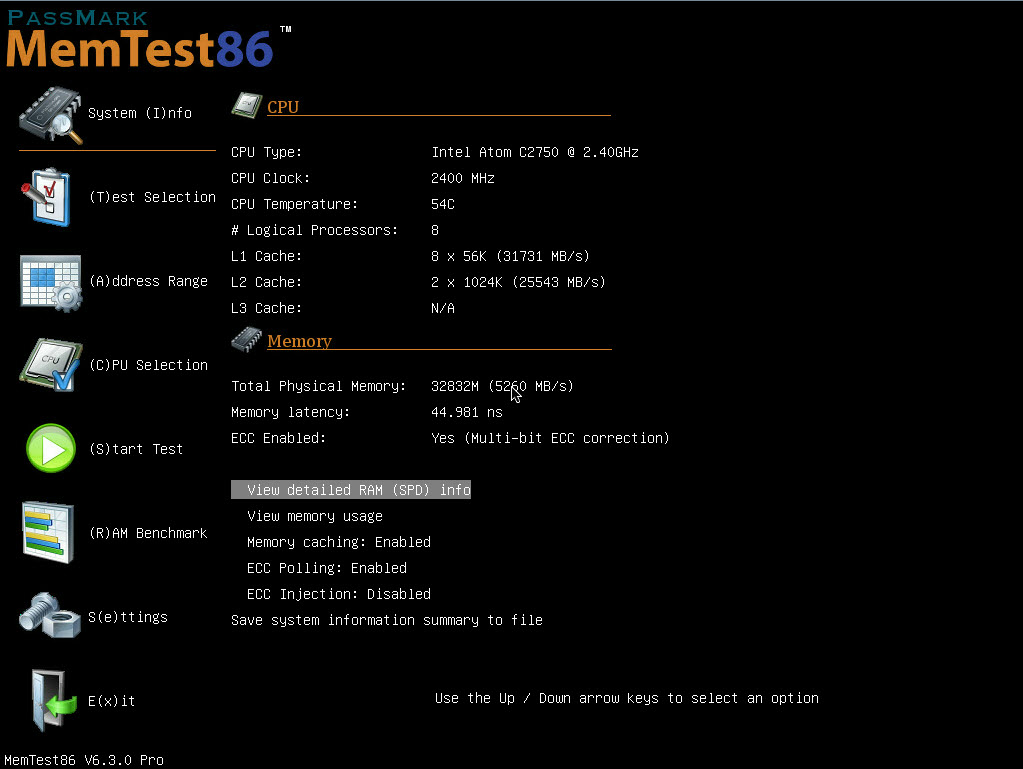Viewport: 1023px width, 769px height.
Task: Select the S(e)ttings menu label
Action: click(128, 617)
